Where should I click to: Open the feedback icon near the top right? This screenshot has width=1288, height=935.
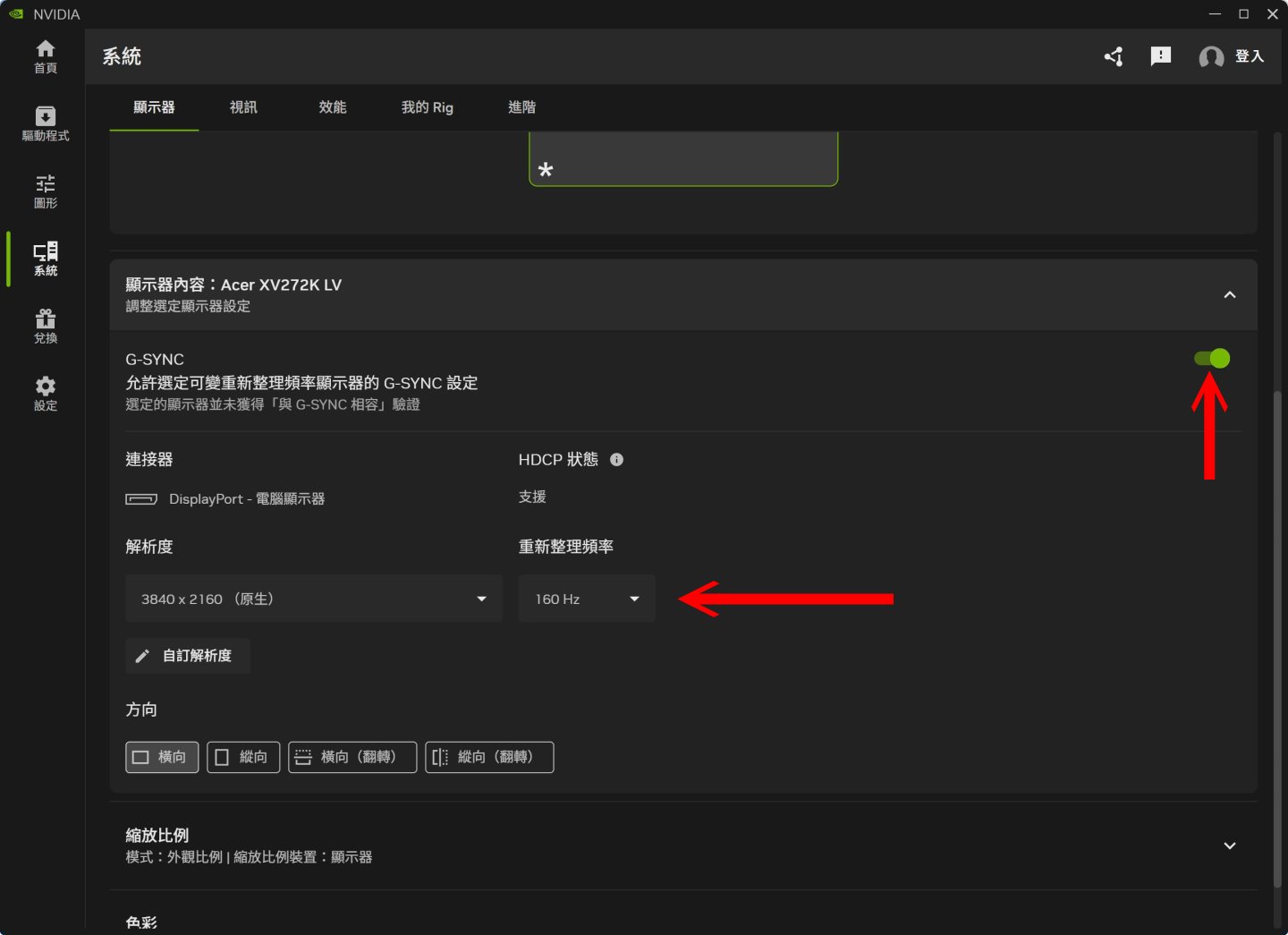1160,55
